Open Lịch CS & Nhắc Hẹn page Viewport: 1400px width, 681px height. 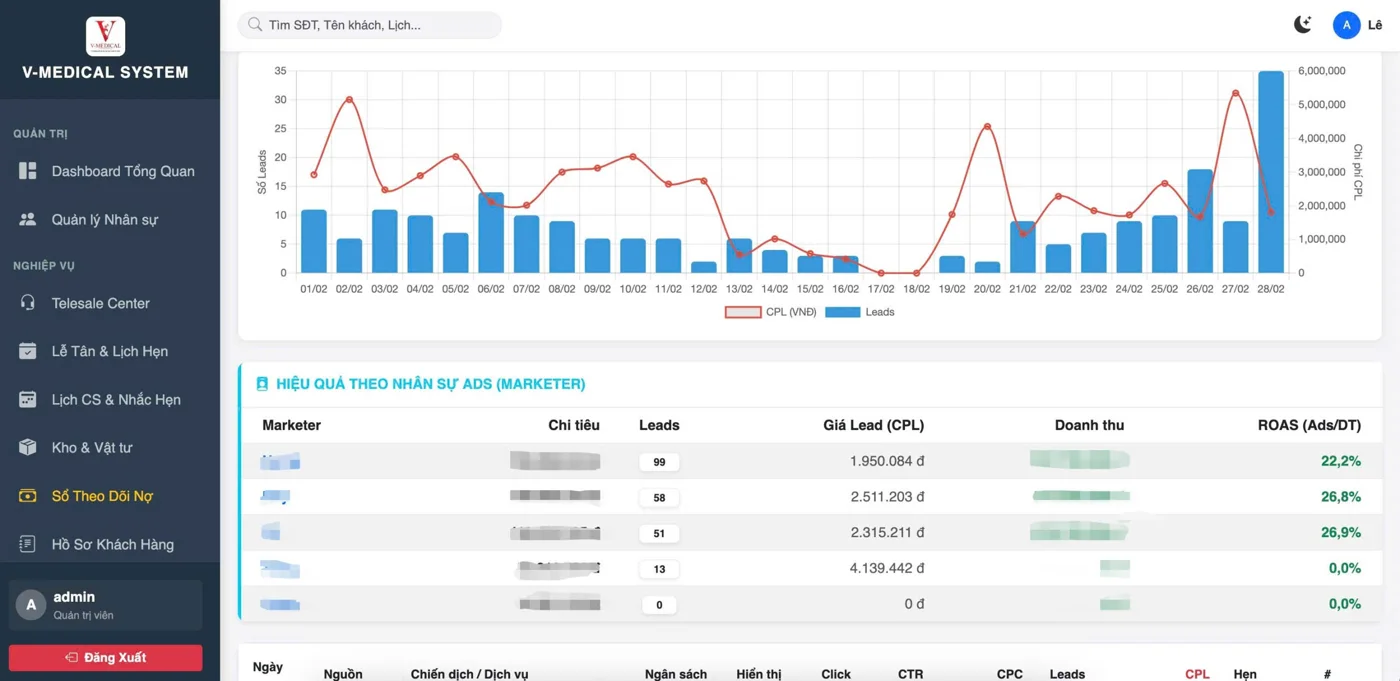(110, 399)
